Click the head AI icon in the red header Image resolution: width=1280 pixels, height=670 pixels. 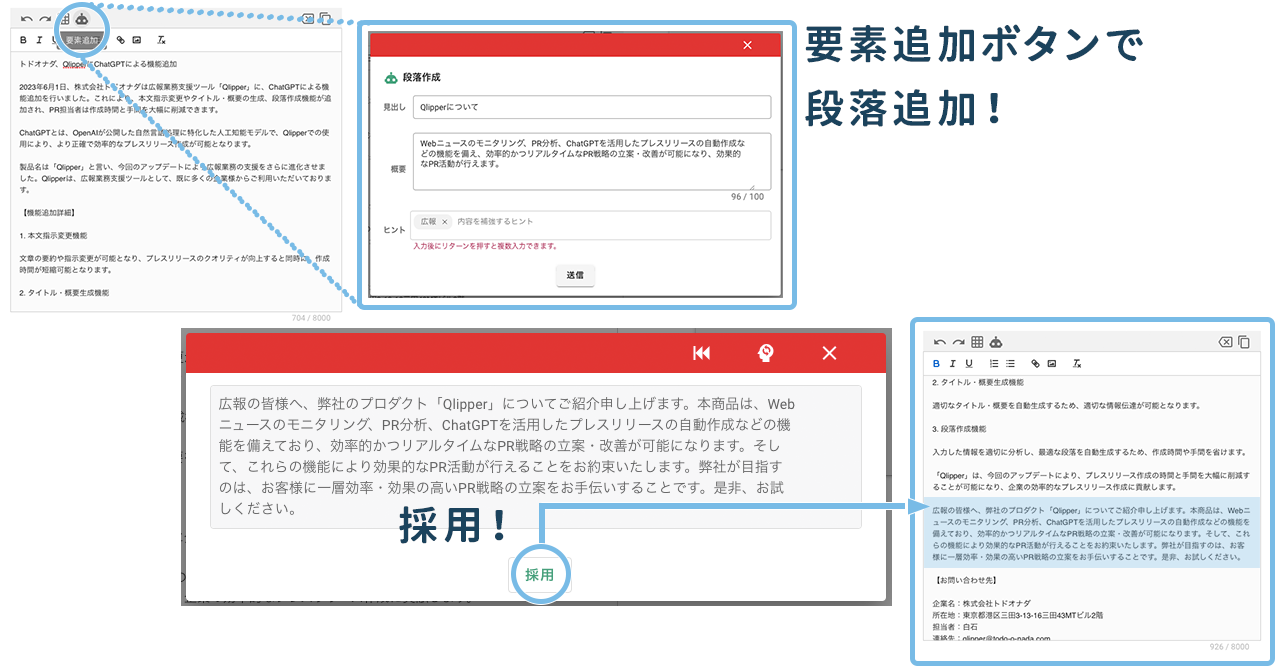click(x=766, y=353)
